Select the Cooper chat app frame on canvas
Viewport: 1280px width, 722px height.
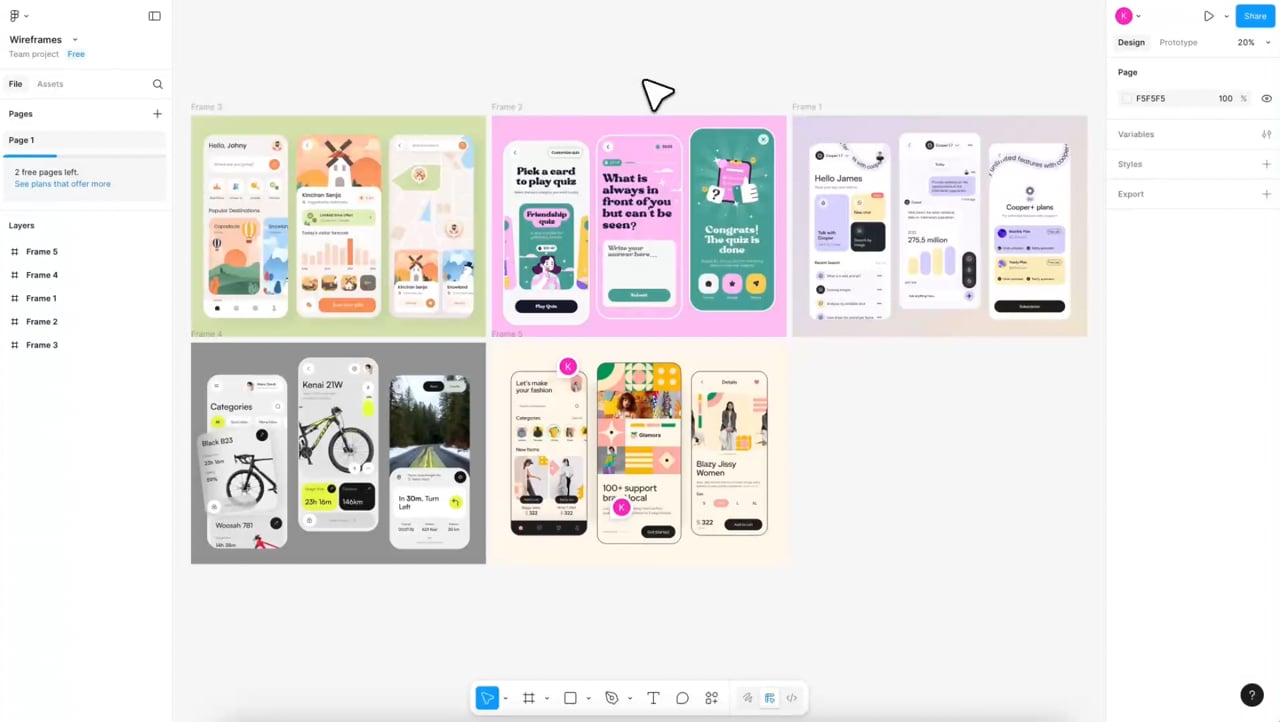coord(940,226)
